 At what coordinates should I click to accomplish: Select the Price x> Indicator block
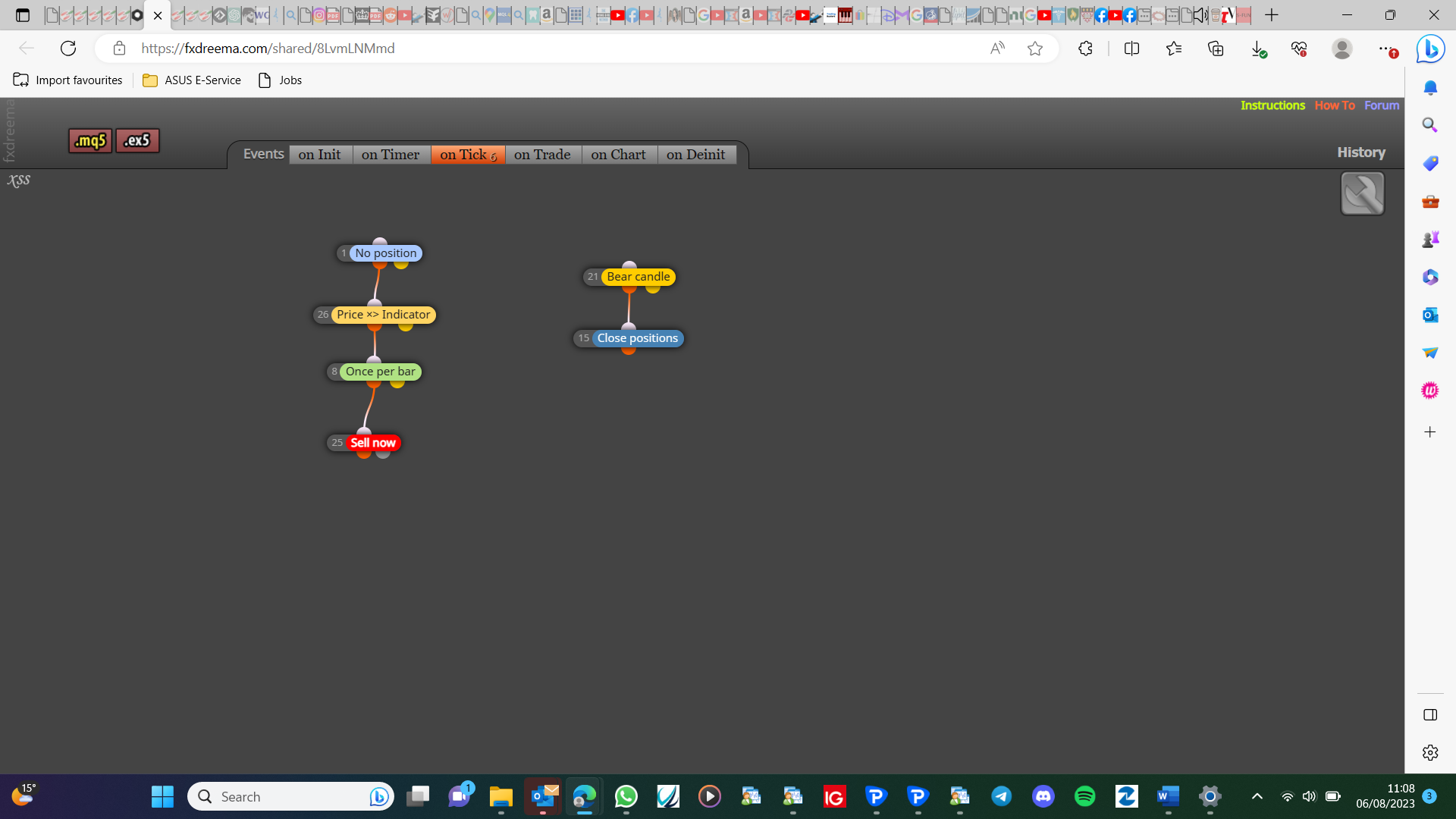click(383, 315)
